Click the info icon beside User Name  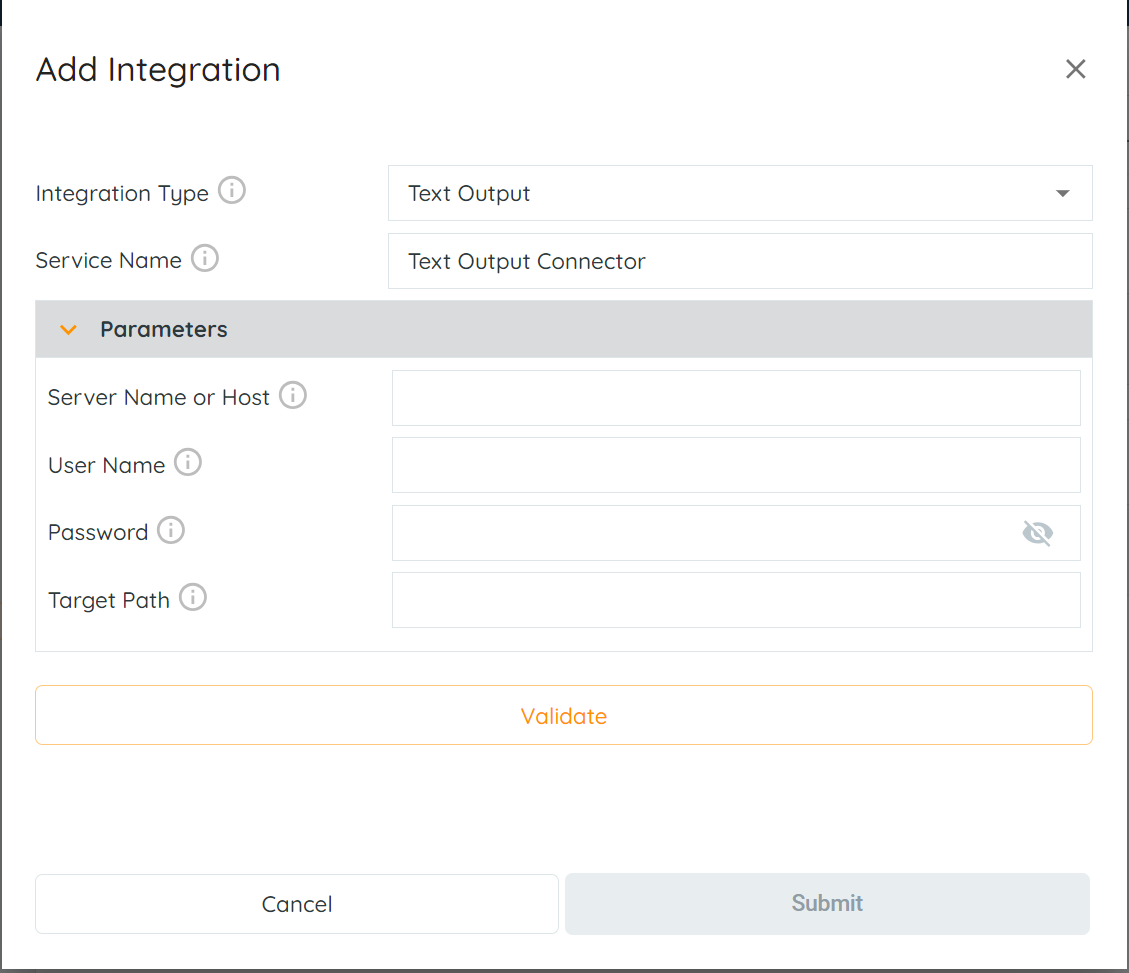pos(188,462)
